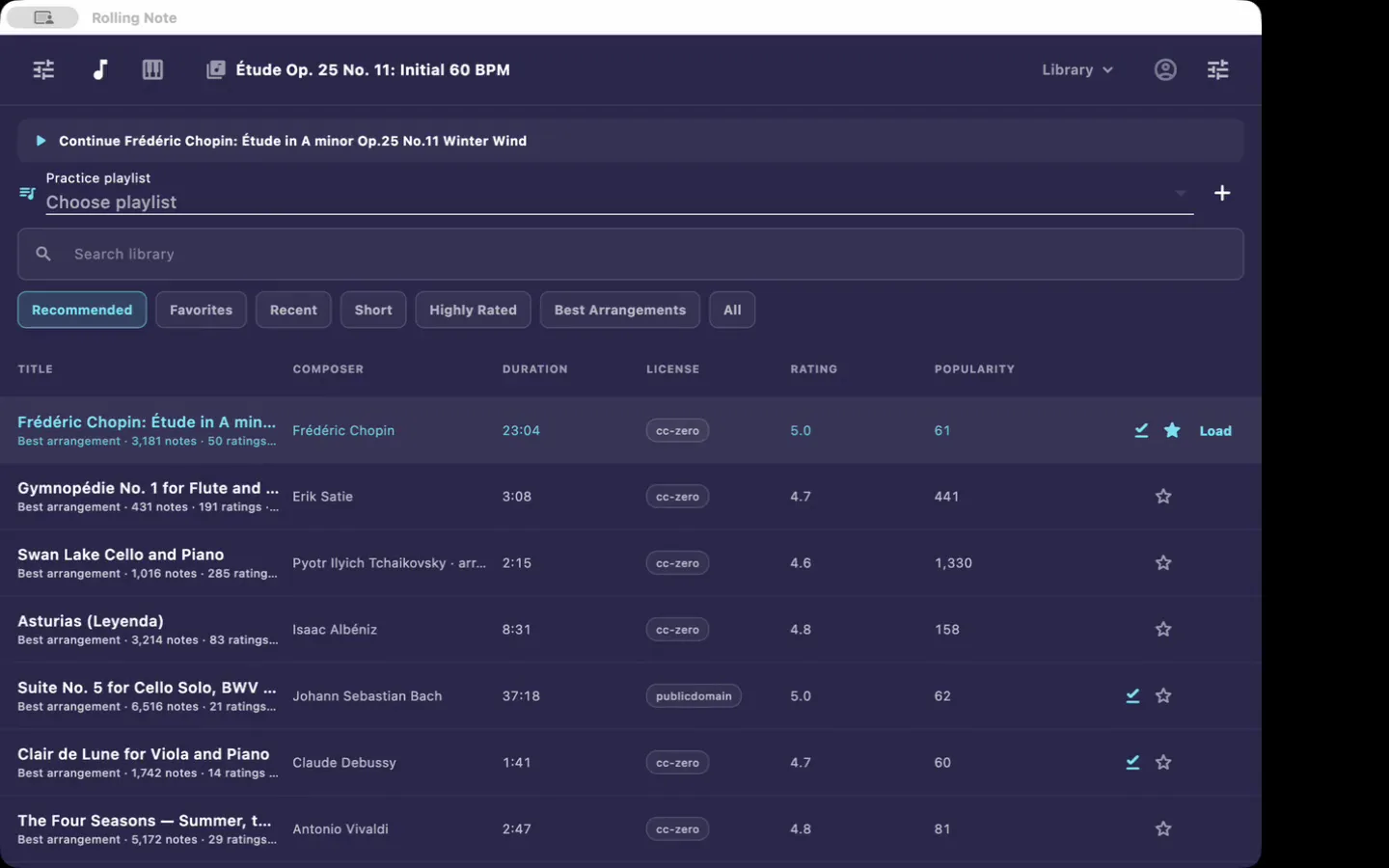The width and height of the screenshot is (1389, 868).
Task: Favorite Swan Lake Cello and Piano
Action: click(1163, 563)
